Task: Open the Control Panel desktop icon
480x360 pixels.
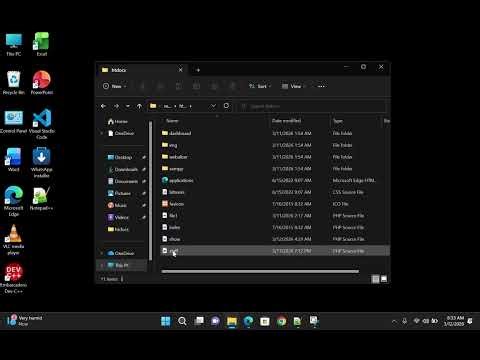Action: tap(14, 122)
